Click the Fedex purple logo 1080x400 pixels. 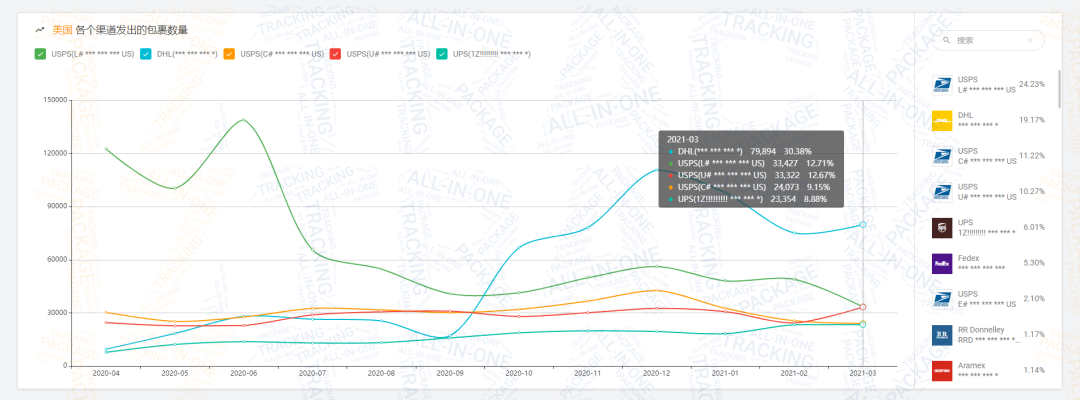pyautogui.click(x=941, y=264)
